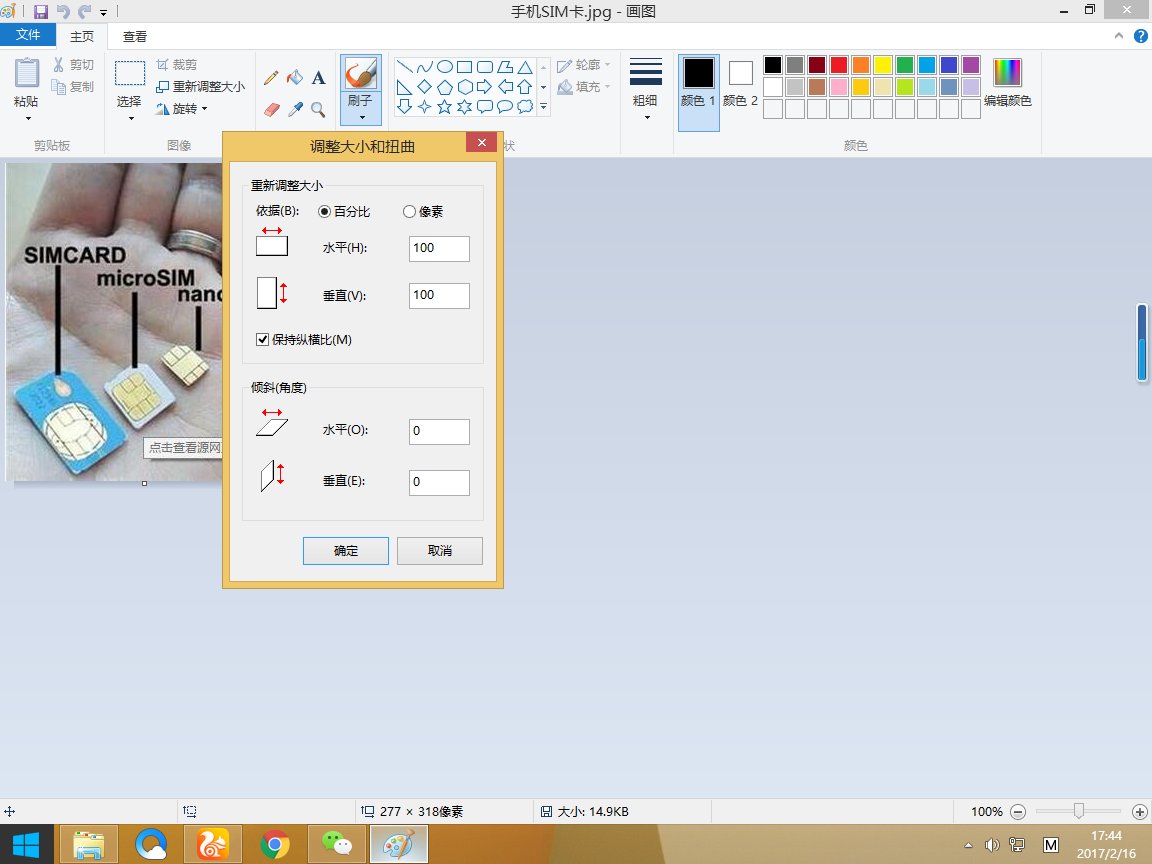
Task: Choose the Eraser tool
Action: click(x=271, y=109)
